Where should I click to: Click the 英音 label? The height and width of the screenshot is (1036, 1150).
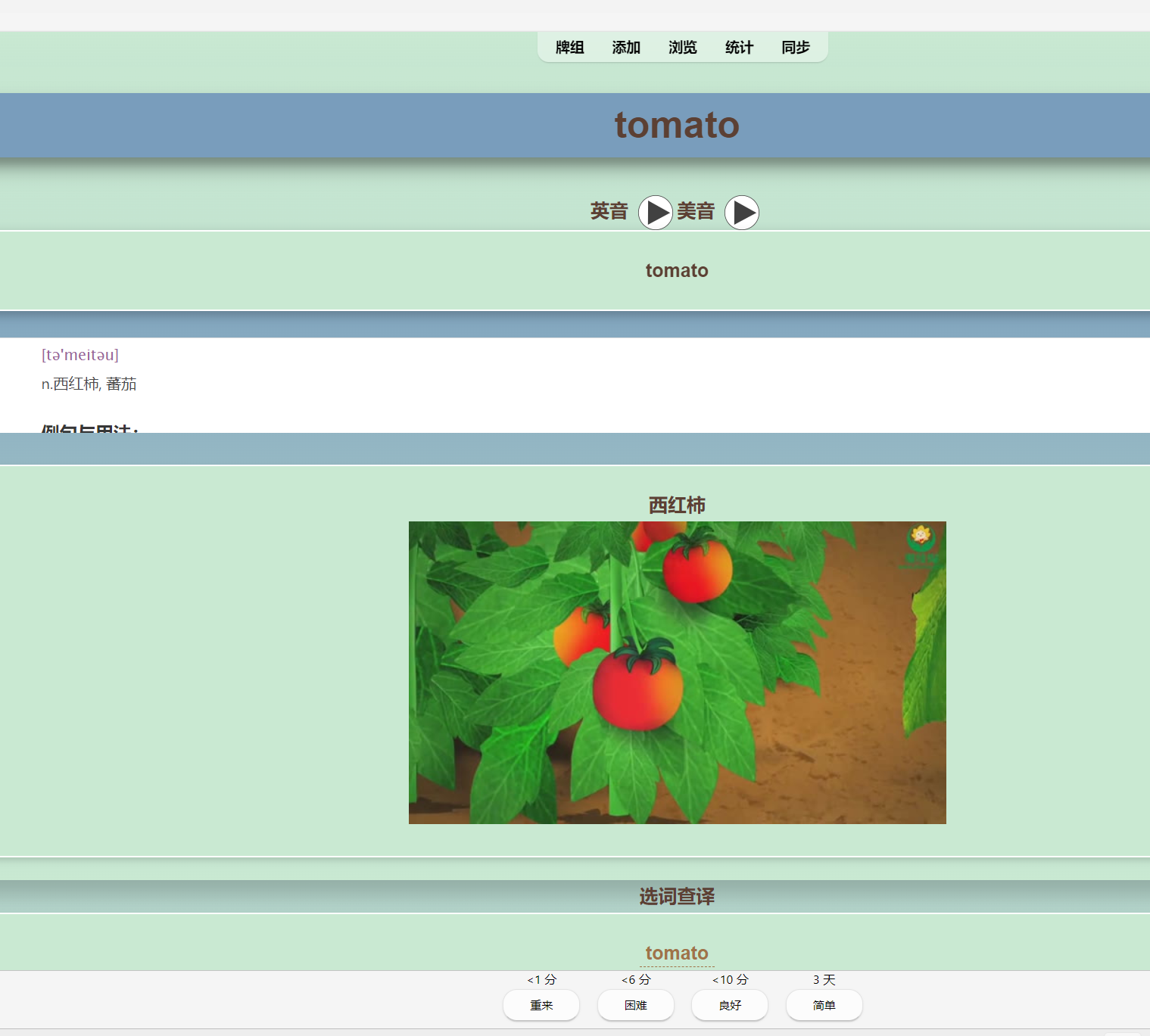609,211
